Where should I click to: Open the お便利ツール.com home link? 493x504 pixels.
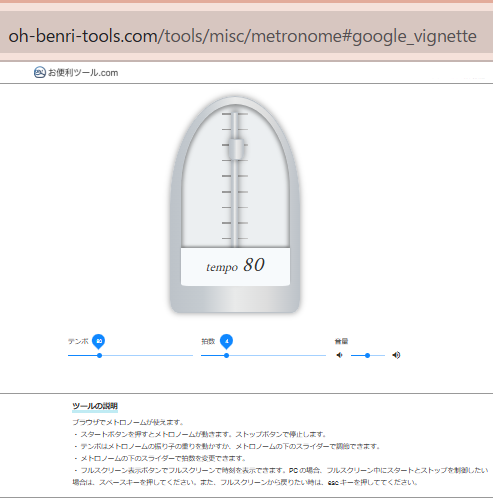click(76, 72)
